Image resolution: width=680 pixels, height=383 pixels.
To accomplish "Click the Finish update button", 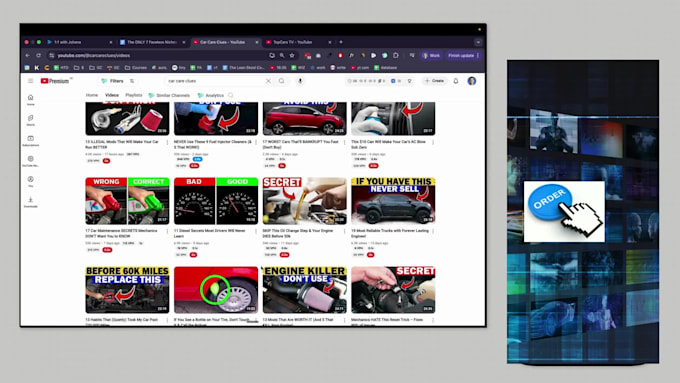I will [x=463, y=56].
